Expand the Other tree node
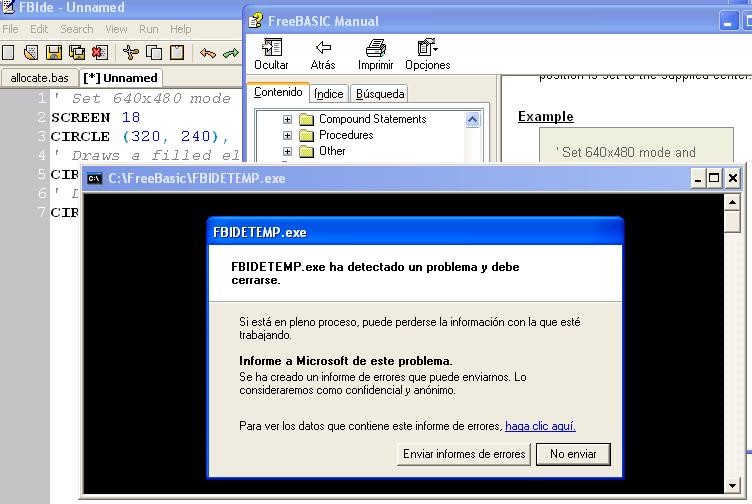This screenshot has width=752, height=504. (x=287, y=152)
